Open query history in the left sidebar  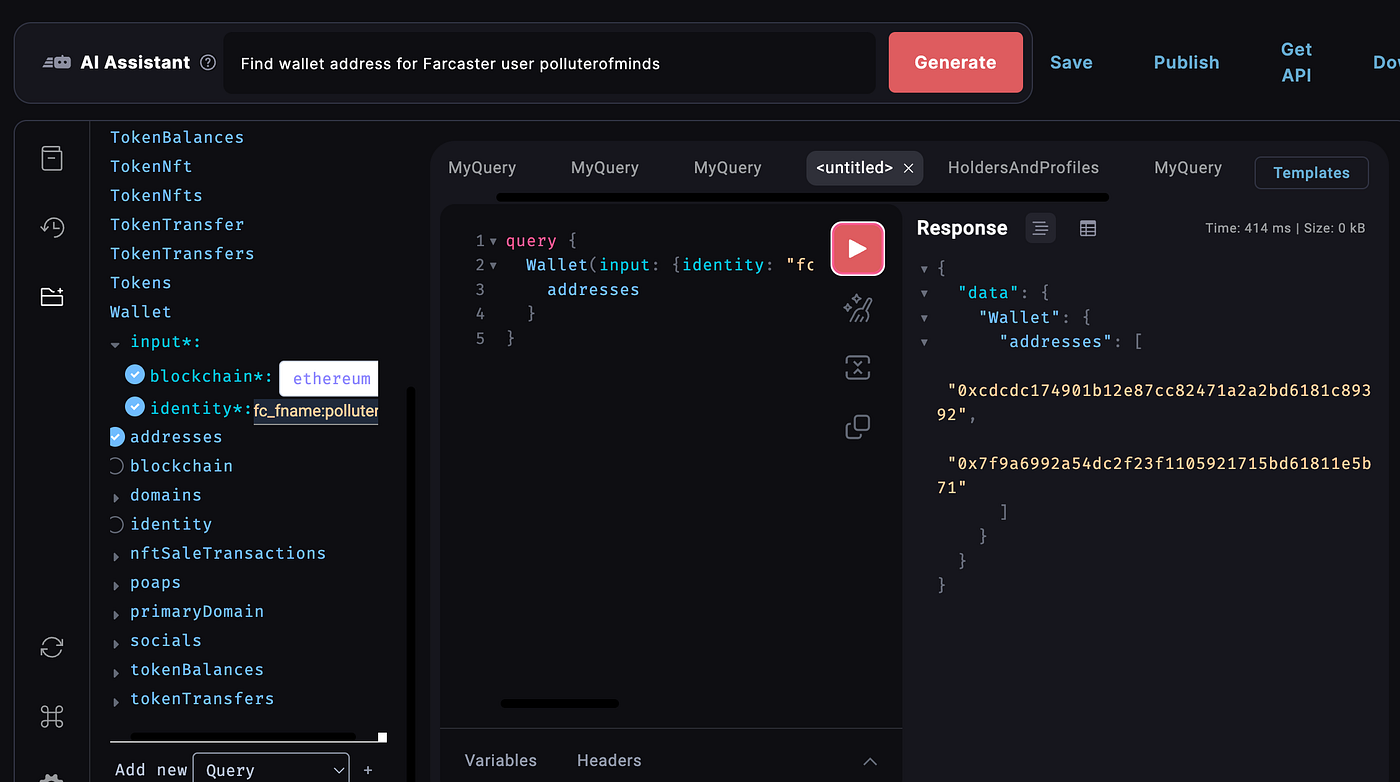(51, 227)
